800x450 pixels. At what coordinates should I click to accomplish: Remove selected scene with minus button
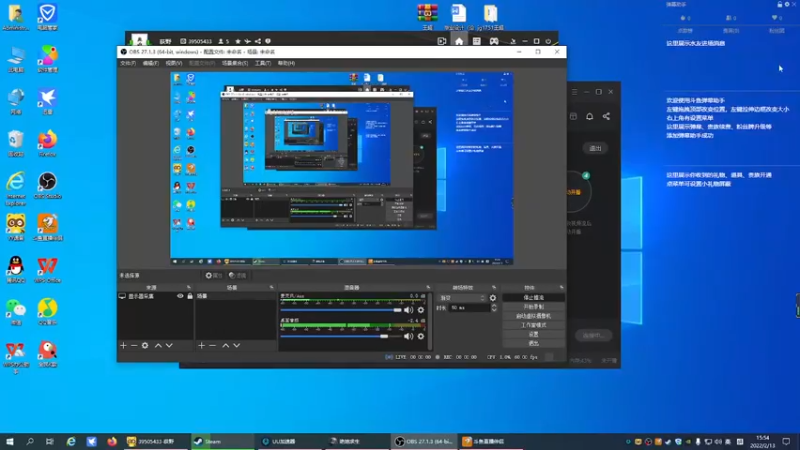[x=212, y=345]
